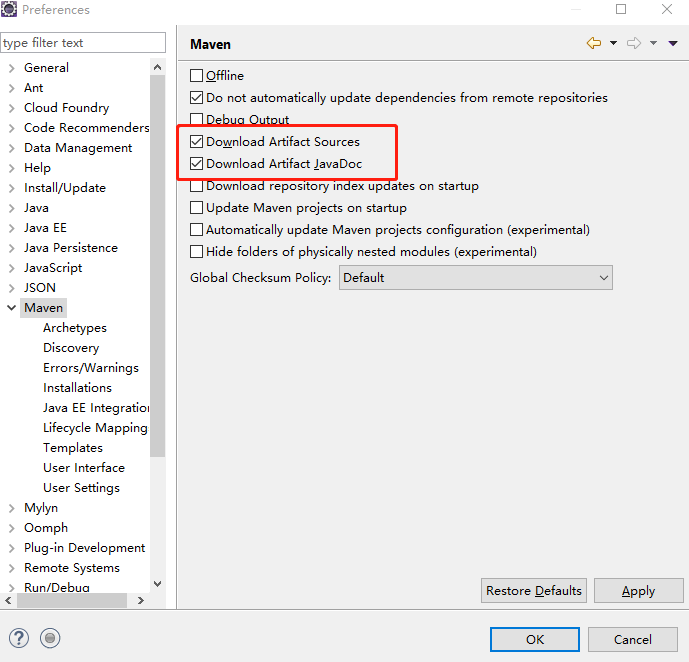Expand the Mylyn tree node

click(12, 508)
